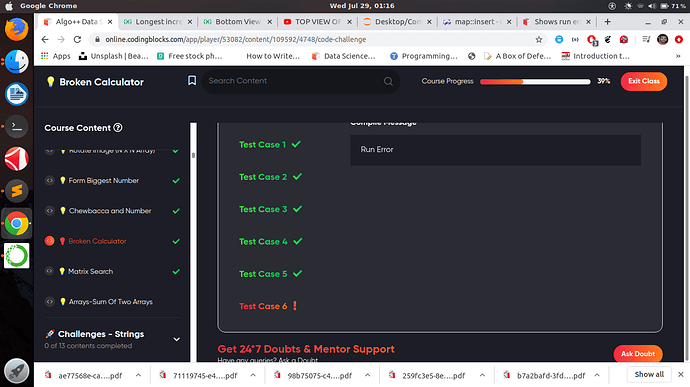Switch to TOP VIEW OF YouTube tab
This screenshot has height=387, width=690.
(317, 22)
